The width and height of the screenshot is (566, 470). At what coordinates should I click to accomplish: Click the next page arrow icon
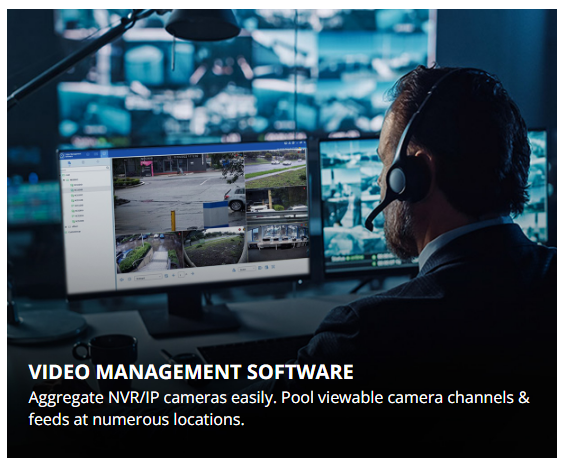(x=193, y=273)
